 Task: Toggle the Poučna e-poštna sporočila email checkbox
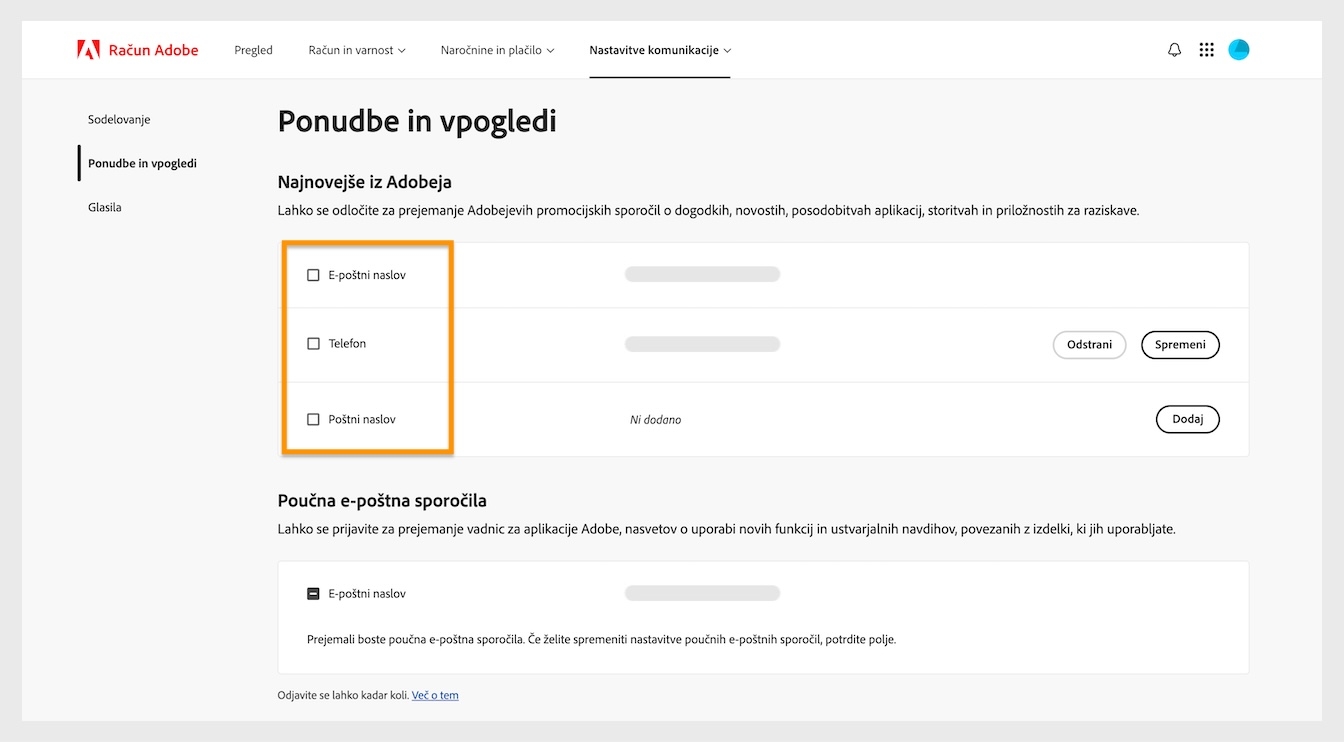(x=313, y=593)
